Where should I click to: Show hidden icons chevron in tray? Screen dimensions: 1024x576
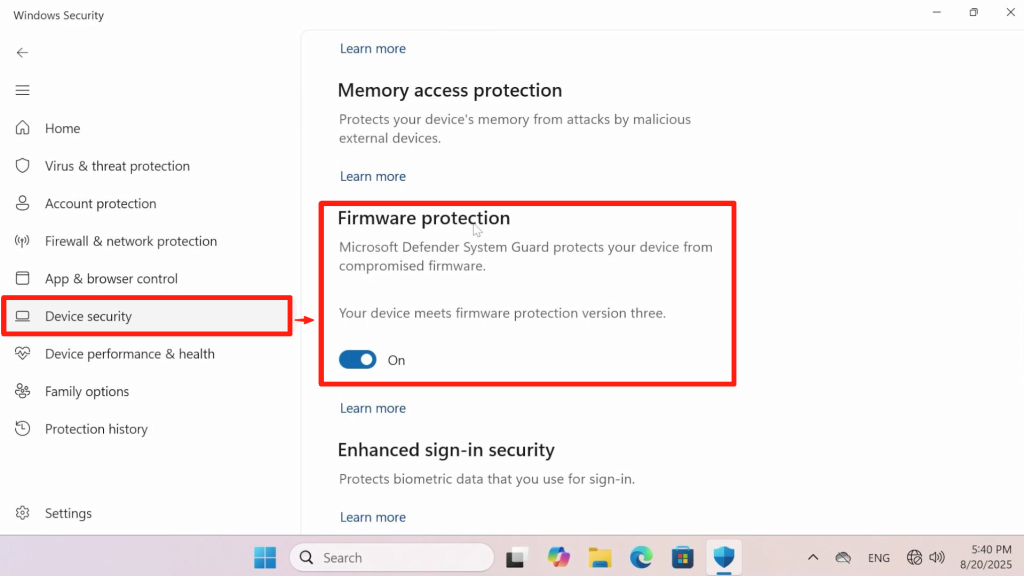click(x=812, y=557)
